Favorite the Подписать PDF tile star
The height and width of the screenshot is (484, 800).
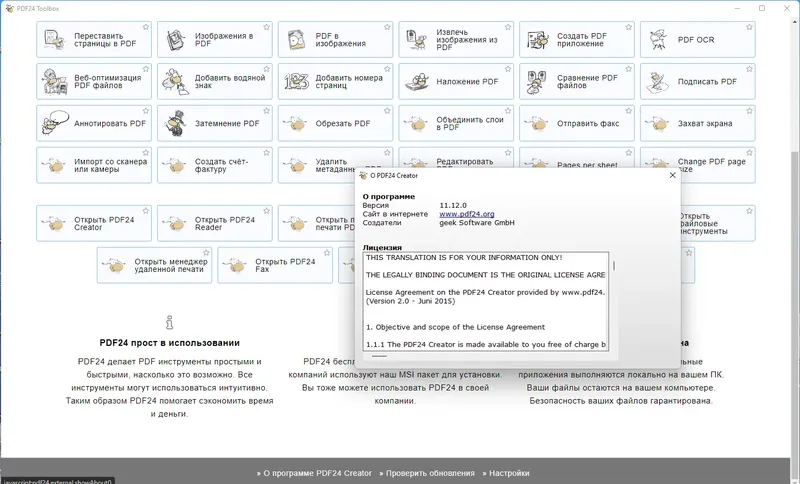[x=749, y=69]
